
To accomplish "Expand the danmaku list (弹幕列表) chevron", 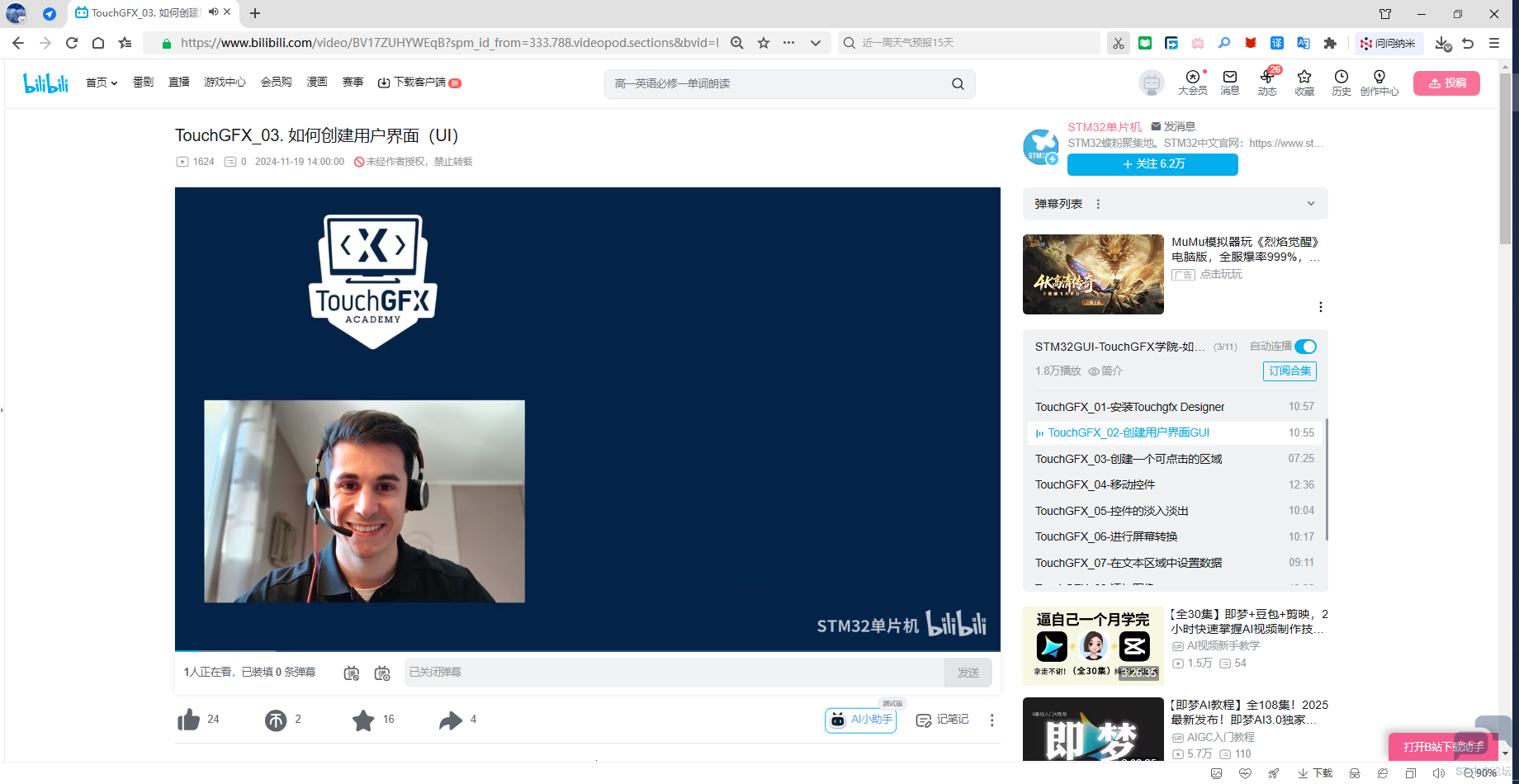I will [1310, 204].
